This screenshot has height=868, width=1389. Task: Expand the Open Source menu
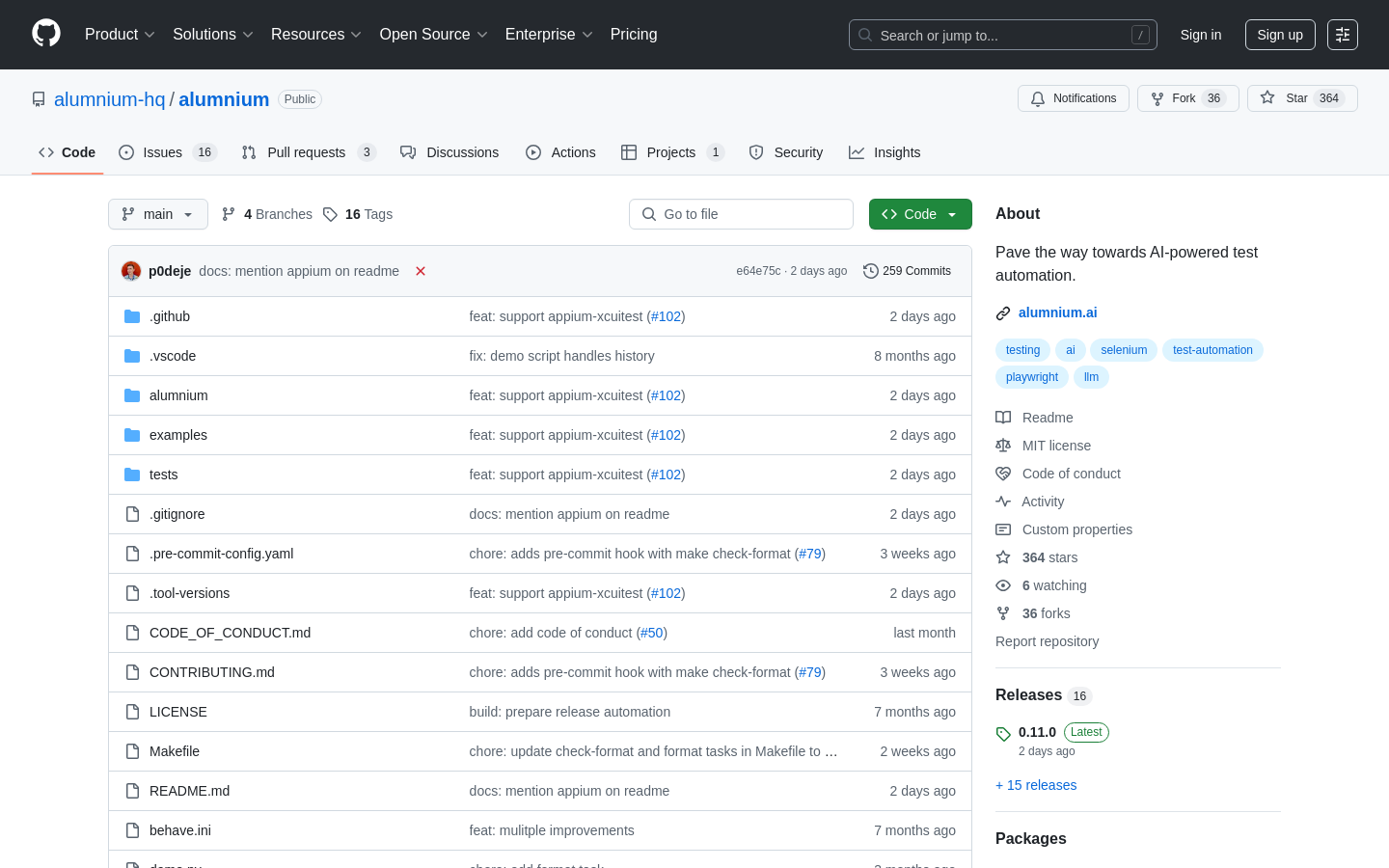pos(434,35)
